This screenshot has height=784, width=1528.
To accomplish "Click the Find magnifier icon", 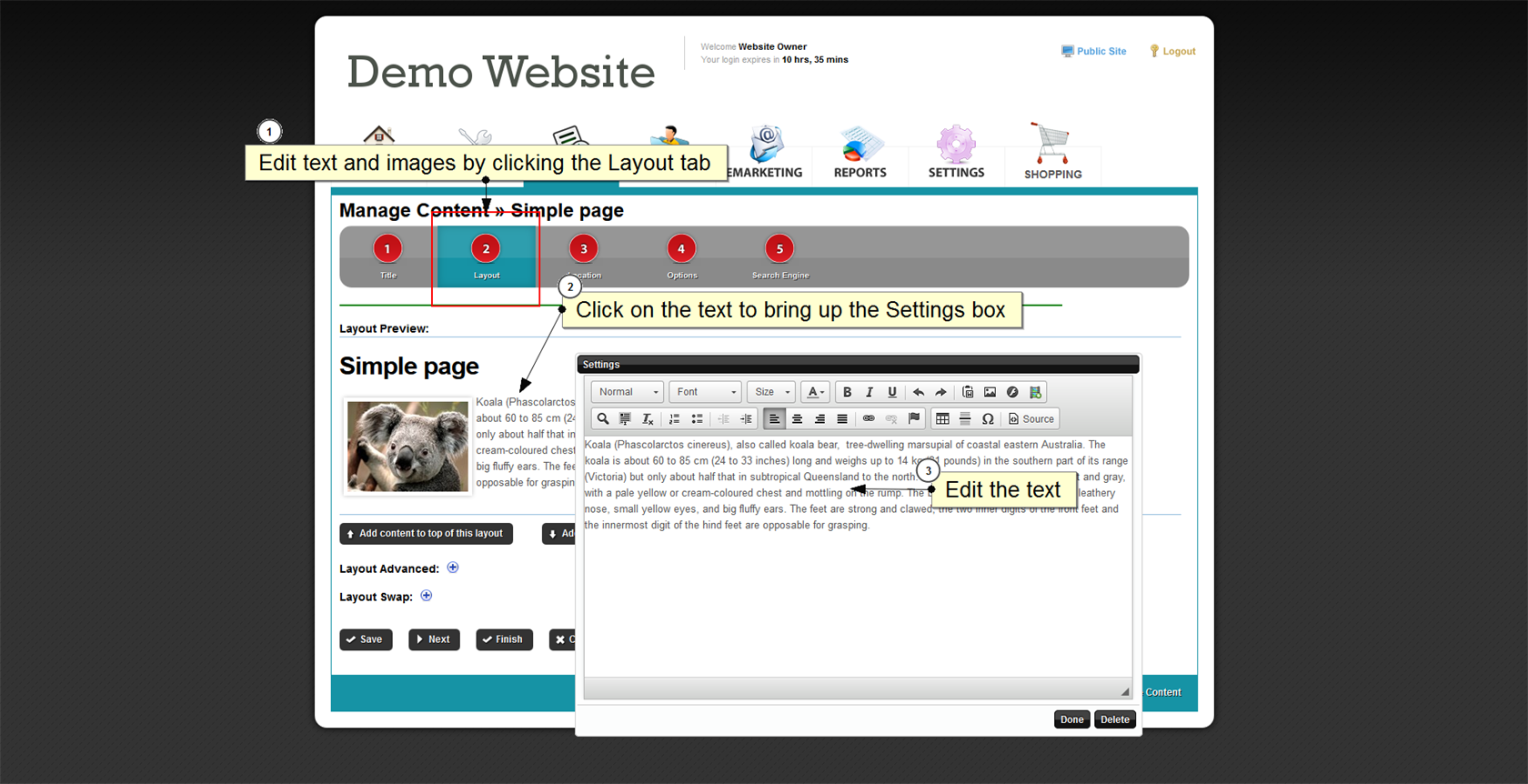I will pyautogui.click(x=602, y=419).
